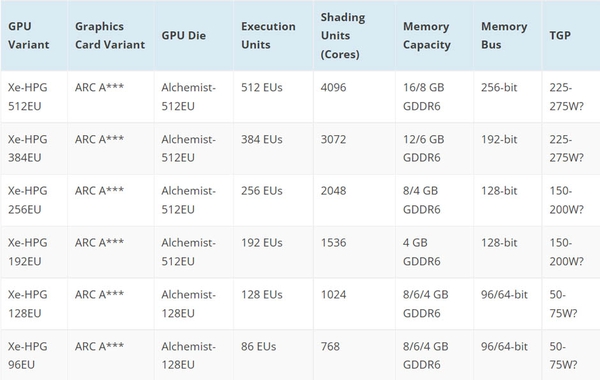Select the Xe-HPG 128EU cell
600x380 pixels.
(x=28, y=304)
